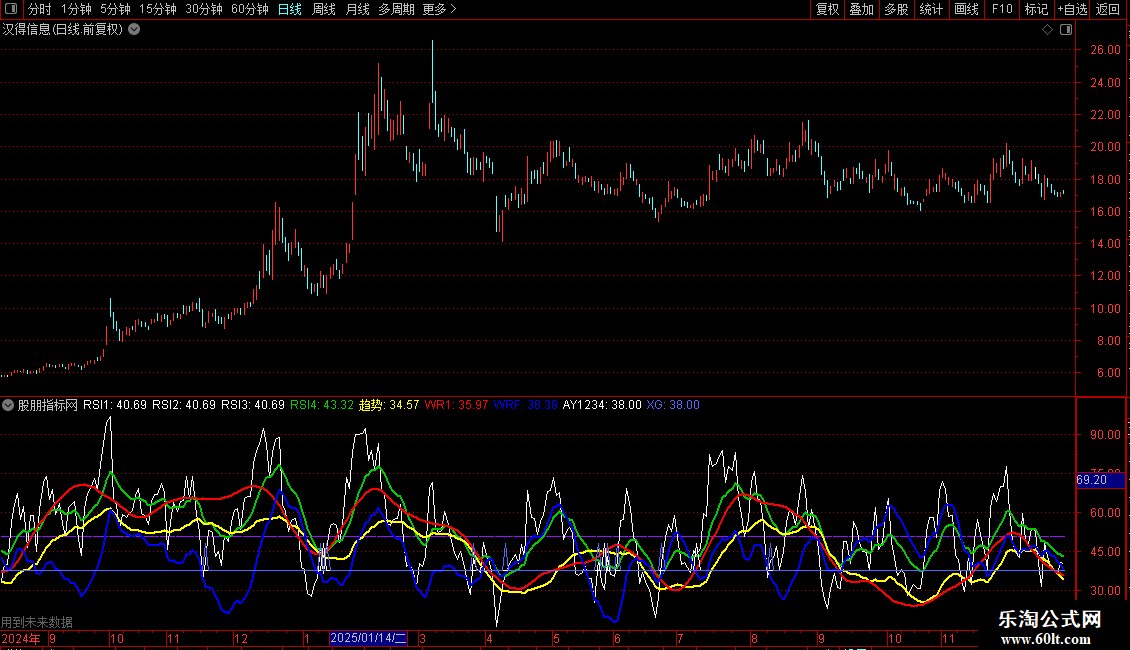This screenshot has height=650, width=1130.
Task: Click the yellow 趋势: 34.57 label
Action: pos(389,405)
